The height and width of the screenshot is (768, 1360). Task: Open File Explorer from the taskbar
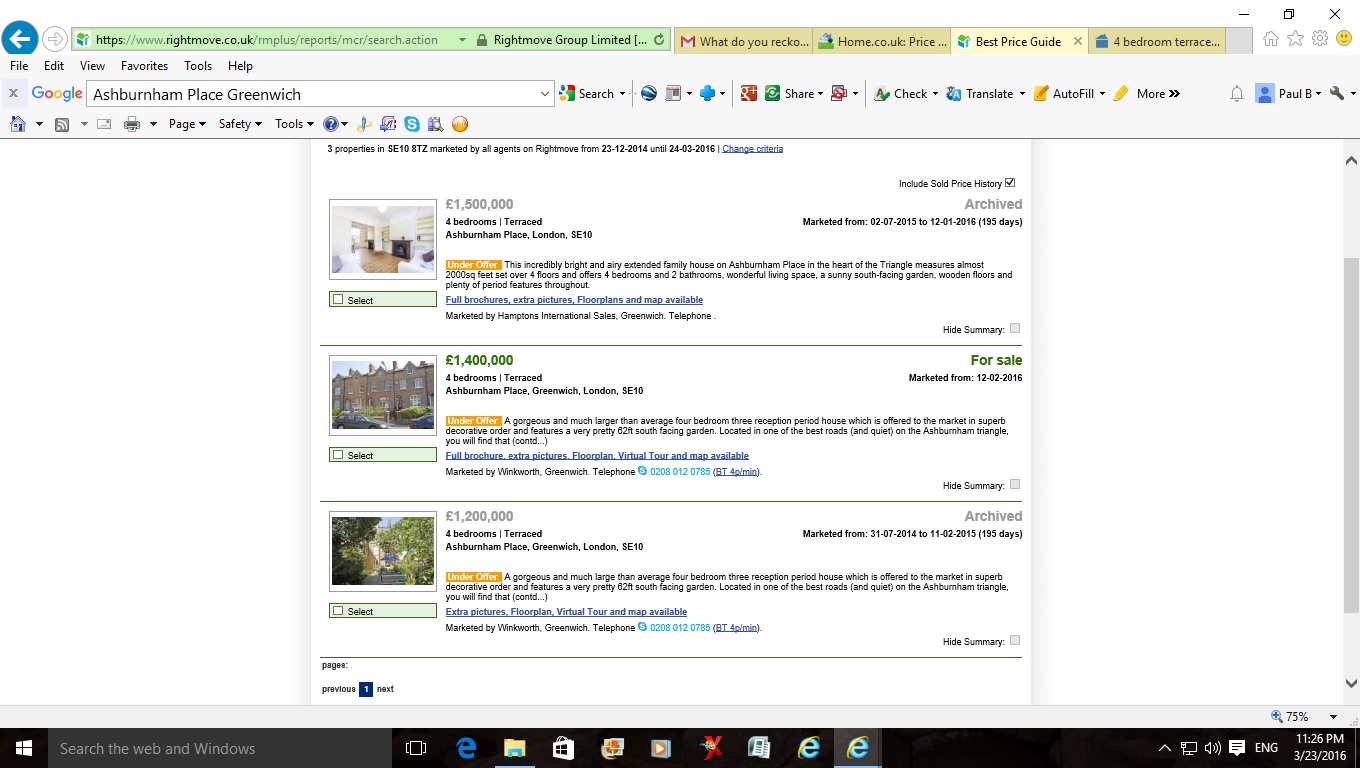click(x=514, y=748)
